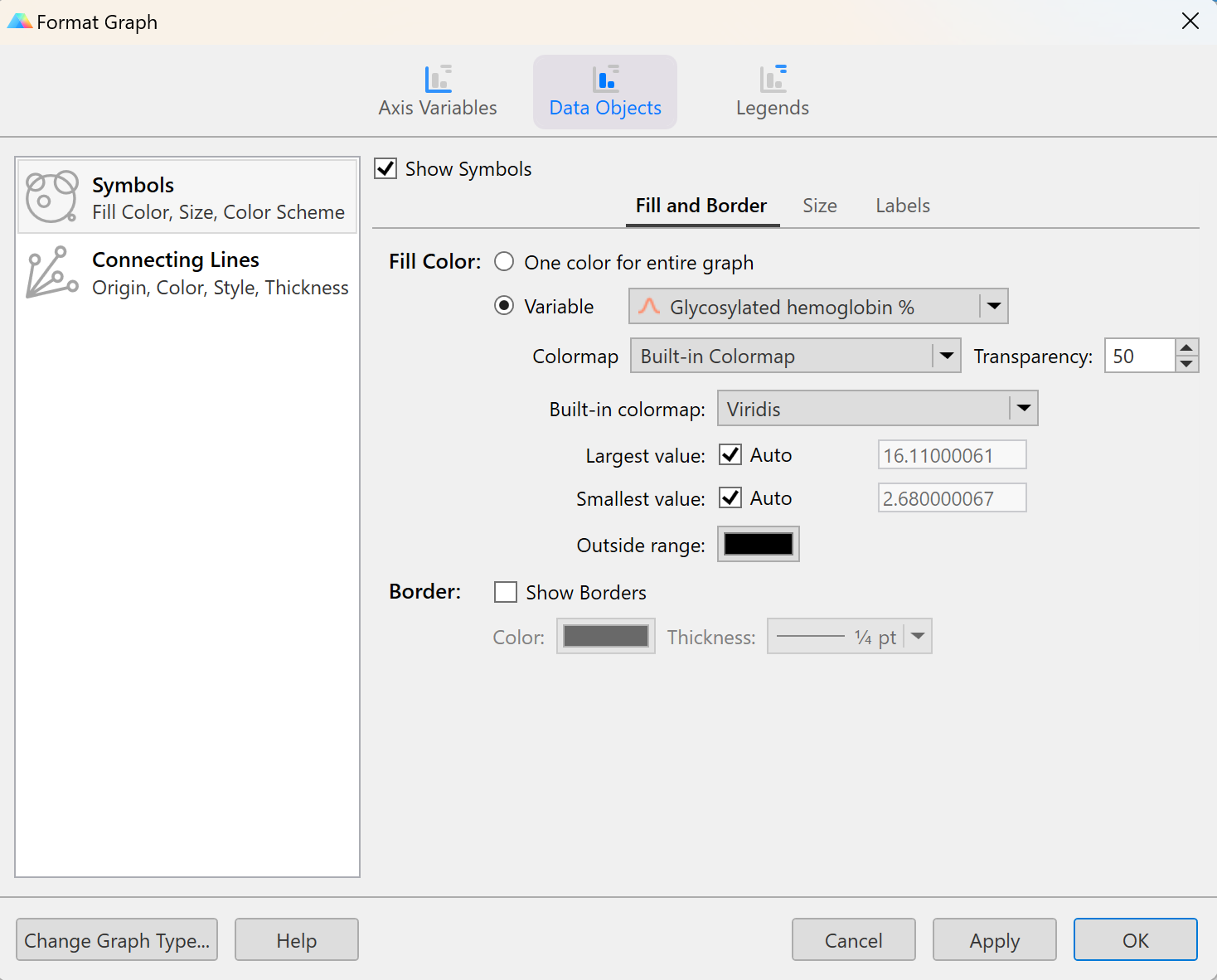Viewport: 1217px width, 980px height.
Task: Open the Labels tab
Action: tap(902, 206)
